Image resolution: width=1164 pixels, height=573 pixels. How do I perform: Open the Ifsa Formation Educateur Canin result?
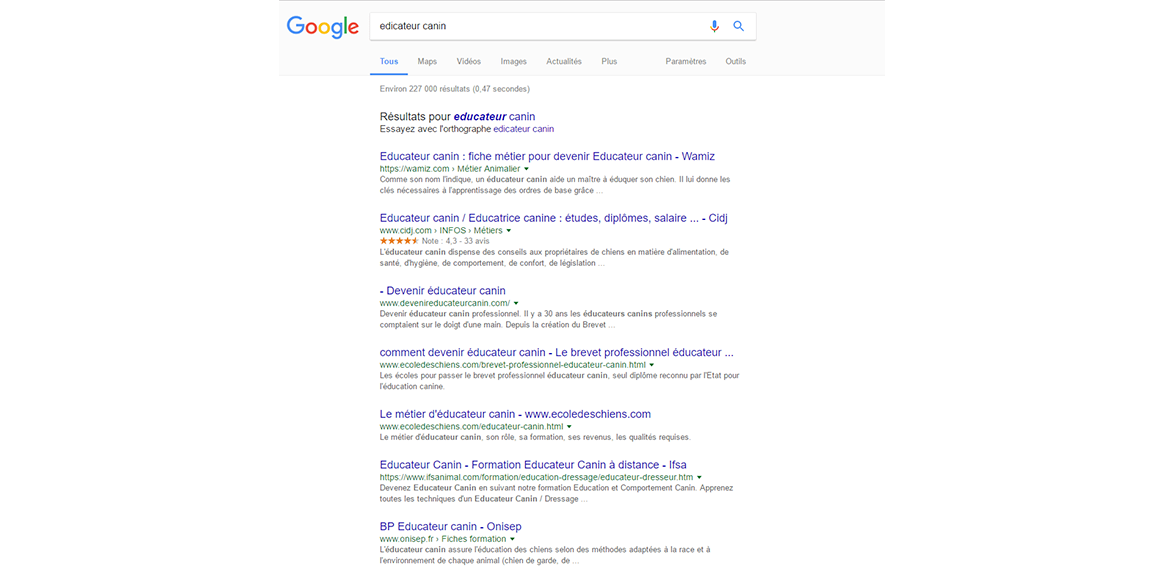coord(533,465)
